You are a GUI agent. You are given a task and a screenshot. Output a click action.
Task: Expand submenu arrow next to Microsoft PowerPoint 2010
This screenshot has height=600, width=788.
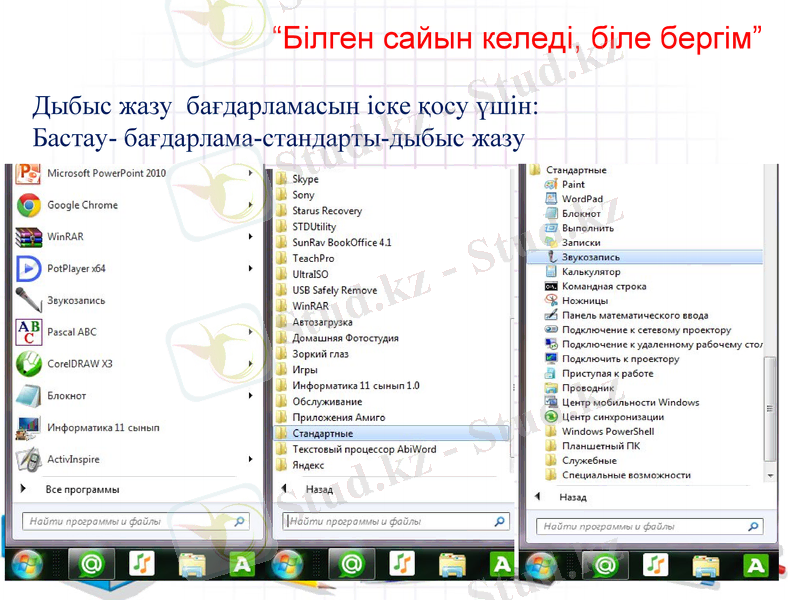pyautogui.click(x=250, y=173)
